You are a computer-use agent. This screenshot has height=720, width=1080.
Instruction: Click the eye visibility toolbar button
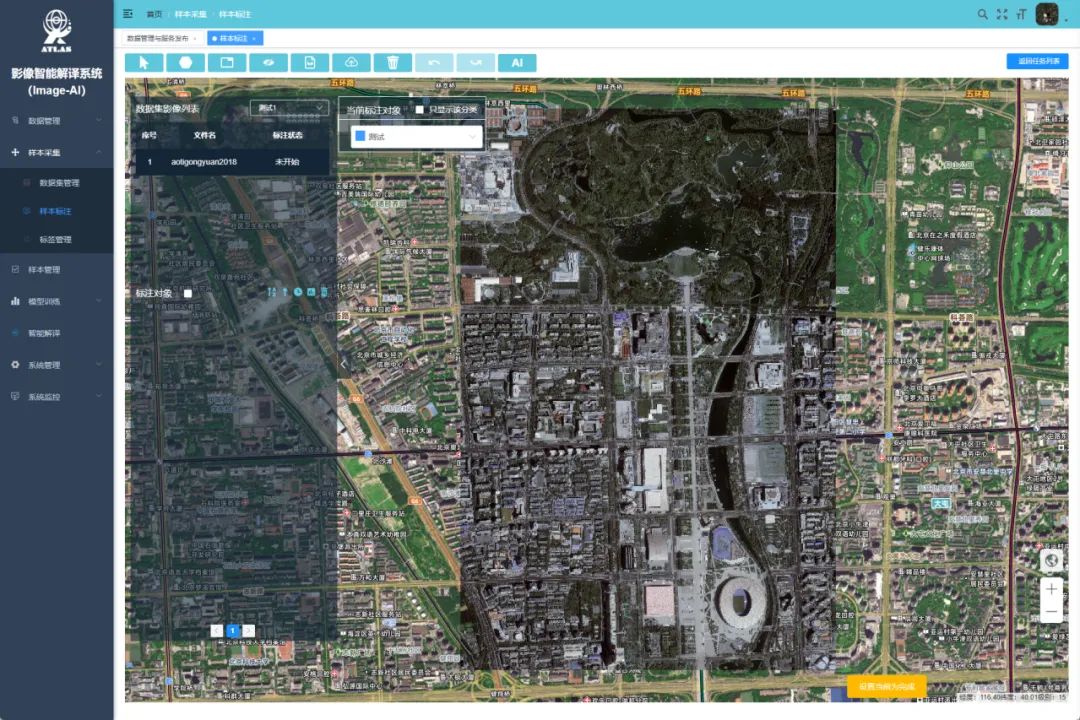[268, 62]
